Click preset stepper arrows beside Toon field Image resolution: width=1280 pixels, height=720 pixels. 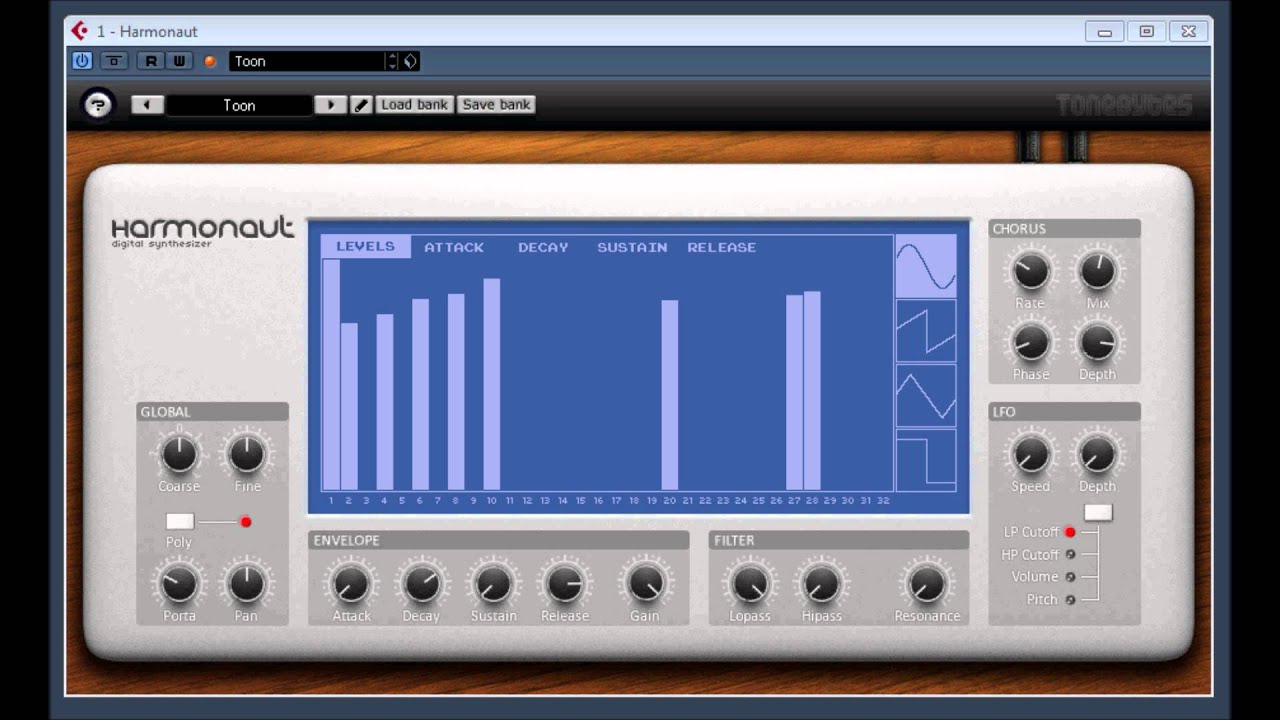pyautogui.click(x=392, y=61)
